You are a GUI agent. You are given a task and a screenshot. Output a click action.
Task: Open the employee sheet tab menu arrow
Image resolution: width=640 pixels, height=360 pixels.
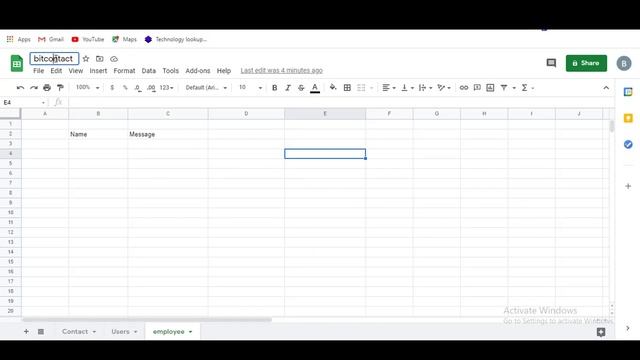(190, 332)
